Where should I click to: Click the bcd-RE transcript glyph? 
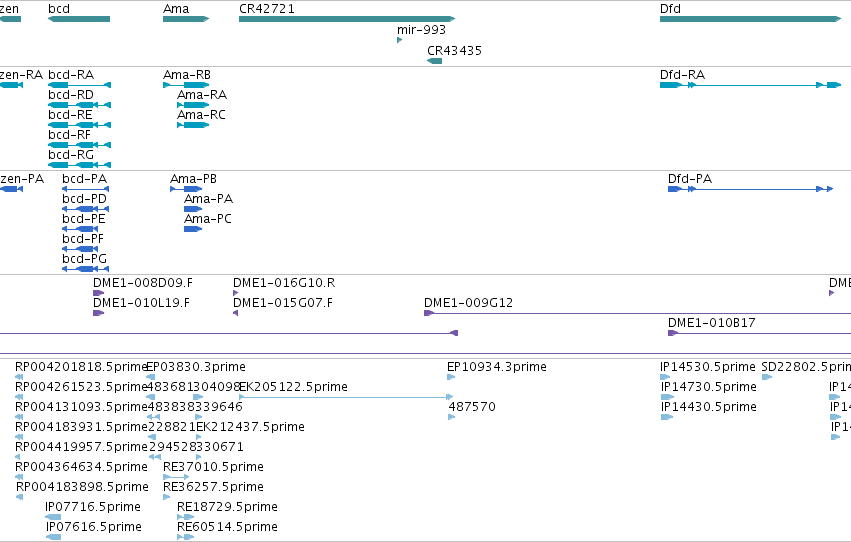pyautogui.click(x=80, y=125)
